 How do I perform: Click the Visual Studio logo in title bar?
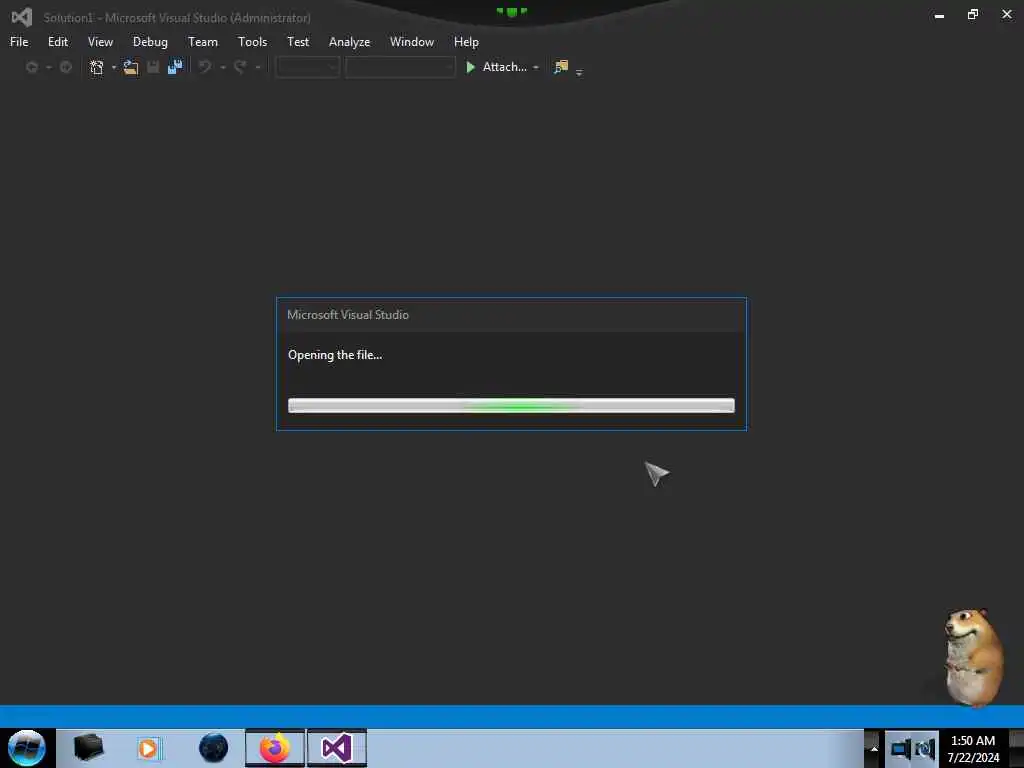[22, 17]
